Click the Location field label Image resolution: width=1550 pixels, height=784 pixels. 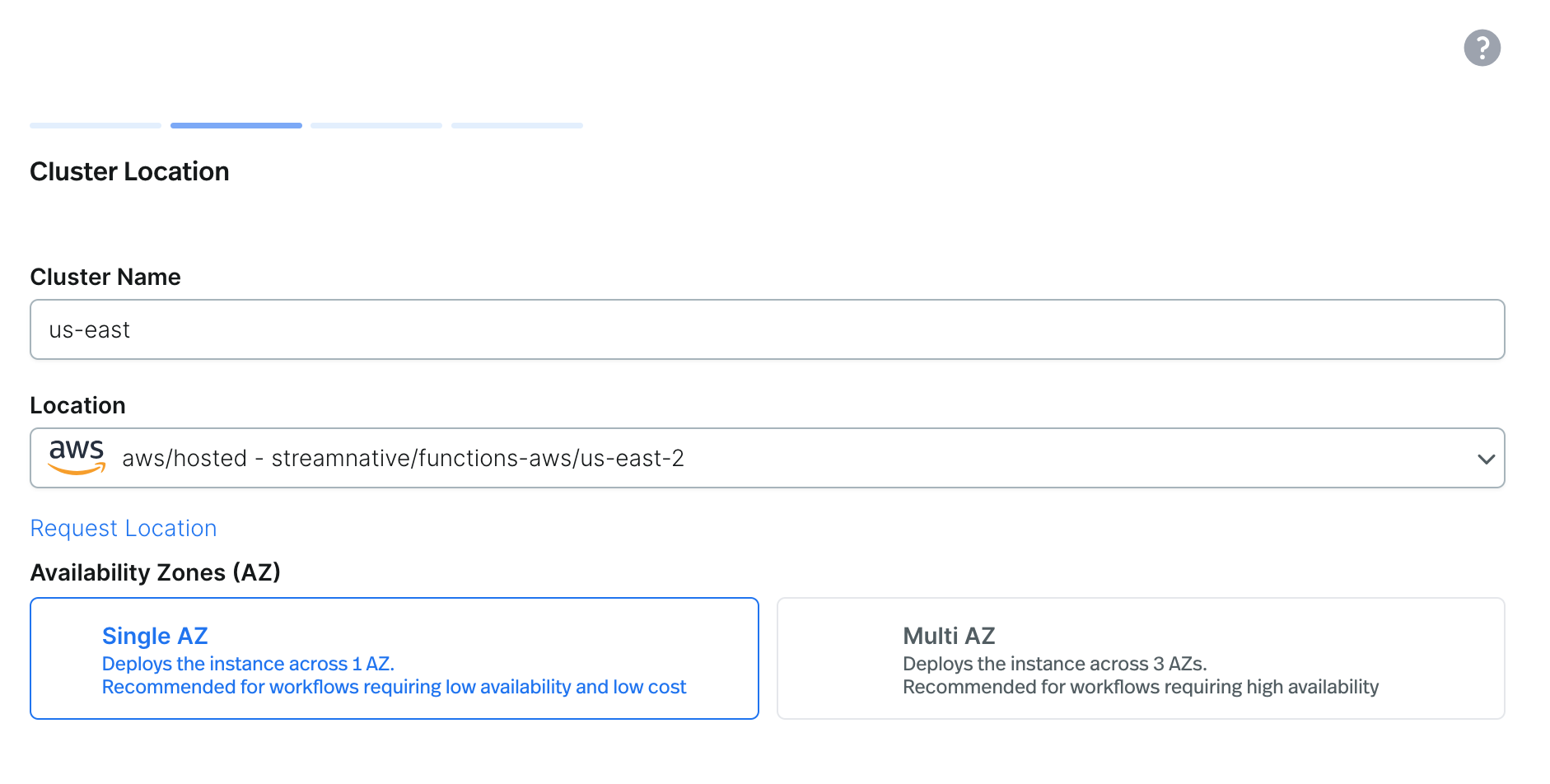coord(77,405)
